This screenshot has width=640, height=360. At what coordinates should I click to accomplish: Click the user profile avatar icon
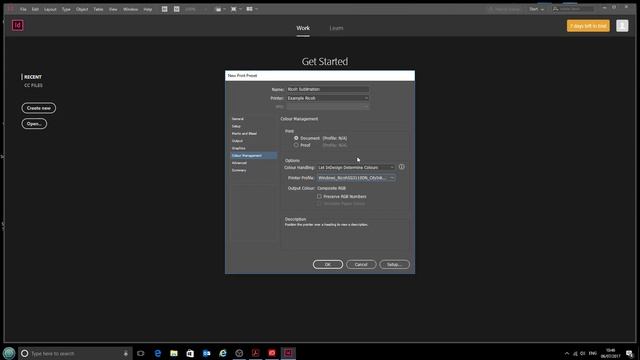pyautogui.click(x=622, y=26)
